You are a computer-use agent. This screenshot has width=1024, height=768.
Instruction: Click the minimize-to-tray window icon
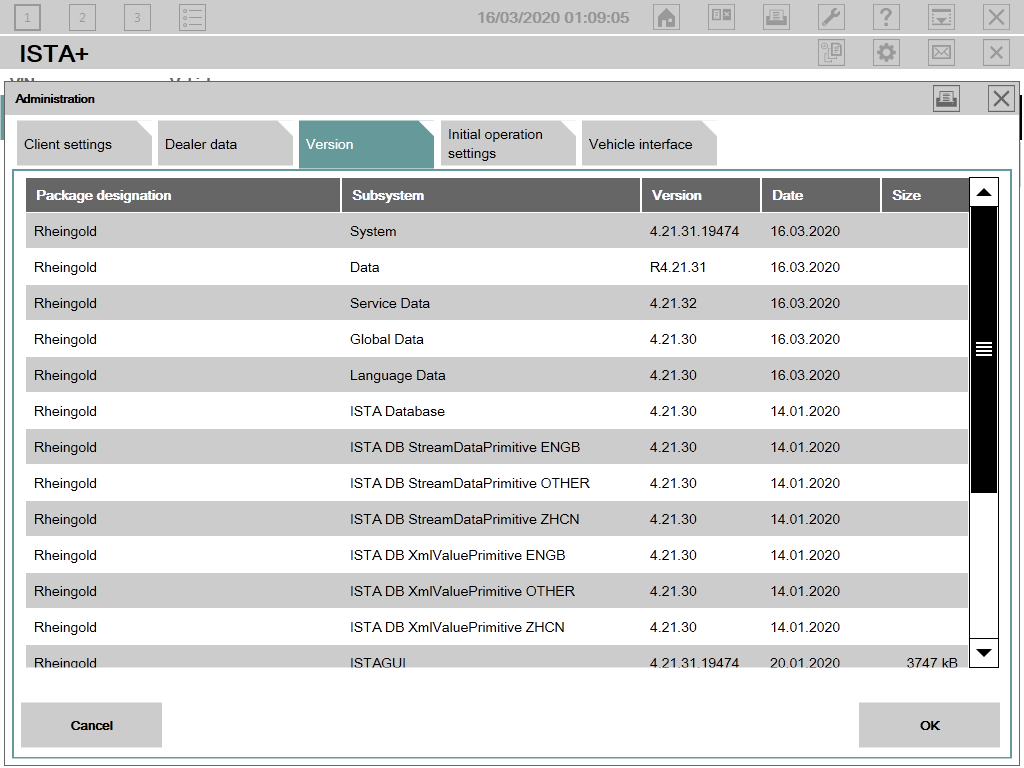(941, 17)
